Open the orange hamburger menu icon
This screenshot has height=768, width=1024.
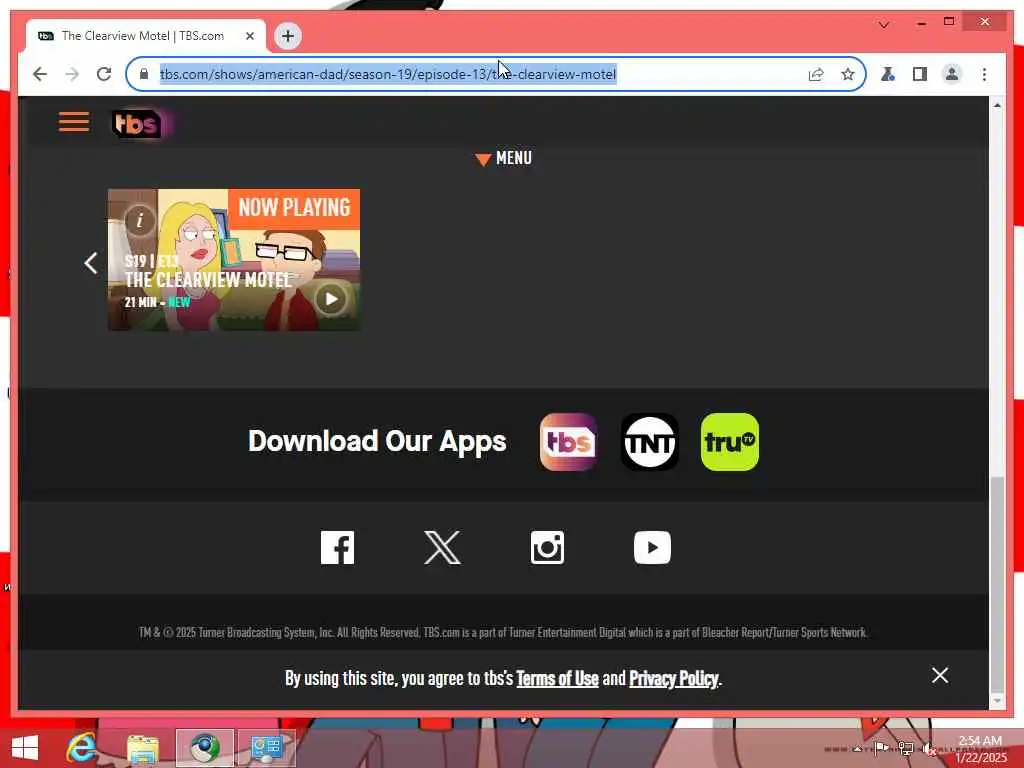pyautogui.click(x=74, y=121)
